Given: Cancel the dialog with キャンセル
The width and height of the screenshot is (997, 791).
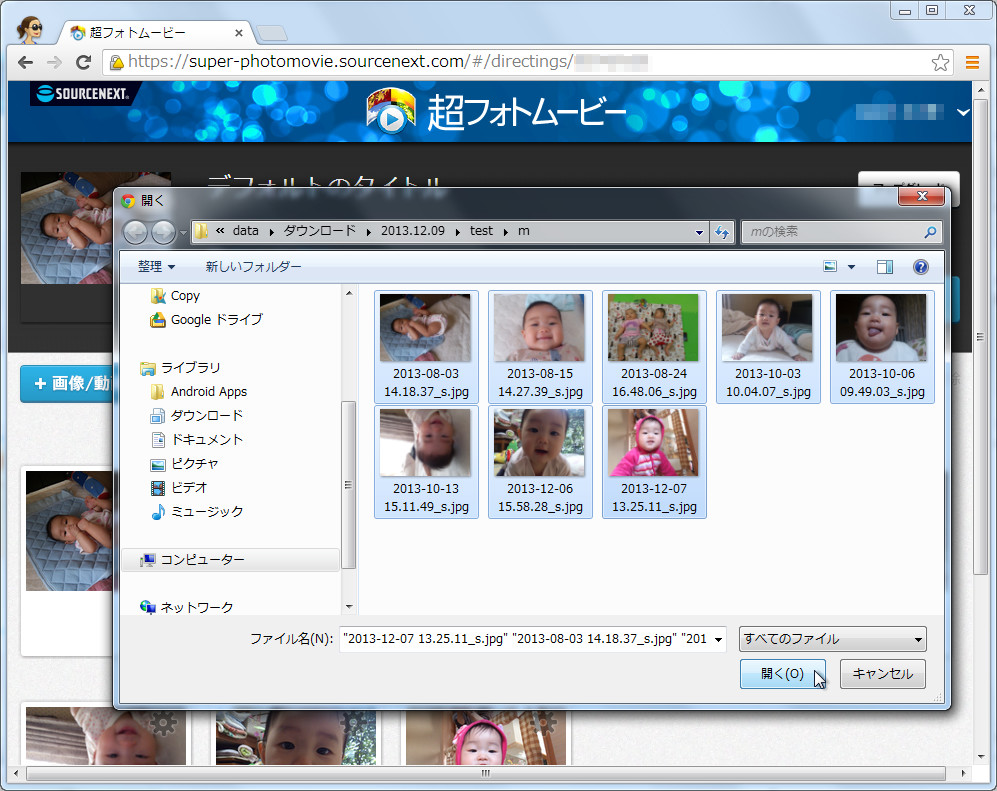Looking at the screenshot, I should click(x=882, y=673).
